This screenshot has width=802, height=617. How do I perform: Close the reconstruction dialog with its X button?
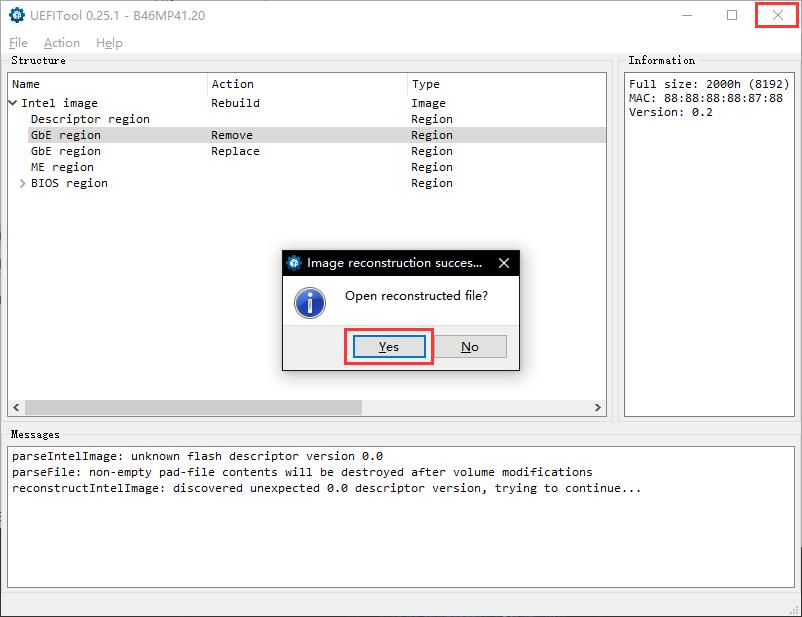point(506,262)
